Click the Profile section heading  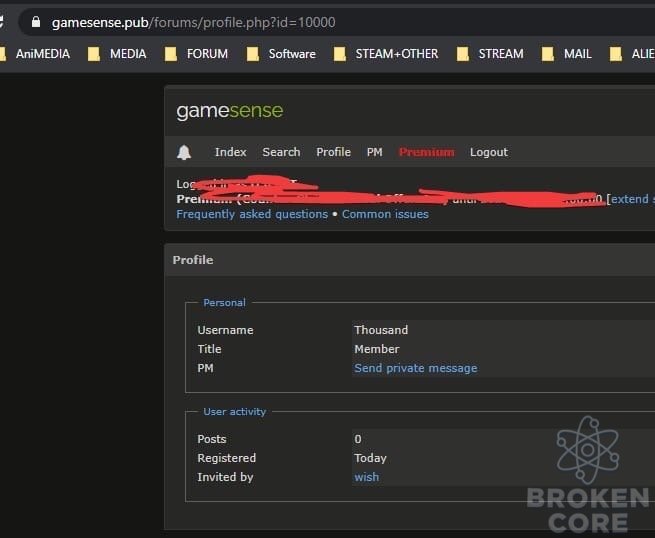[x=193, y=260]
